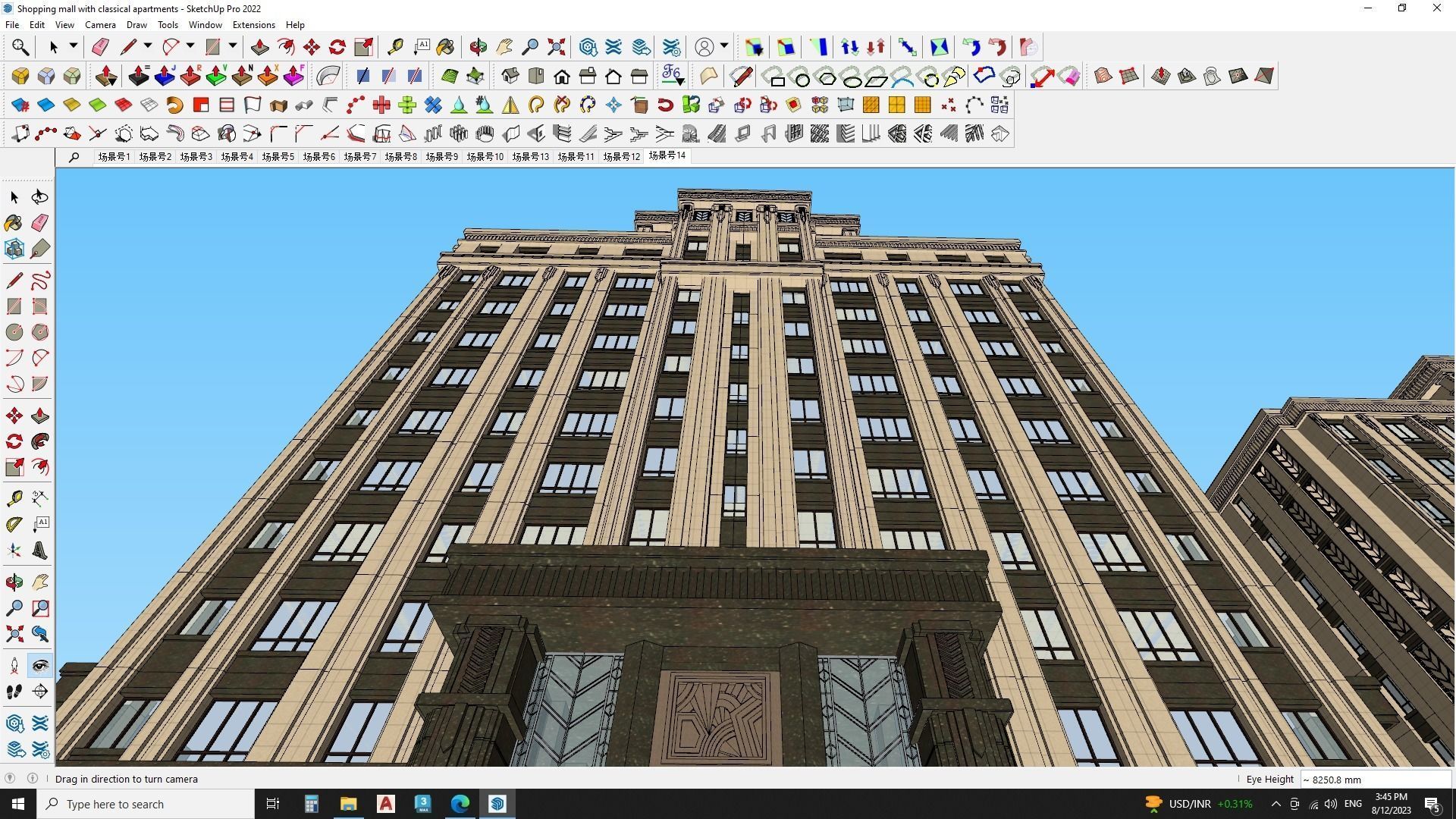
Task: Expand the Select tool dropdown arrow
Action: [74, 47]
